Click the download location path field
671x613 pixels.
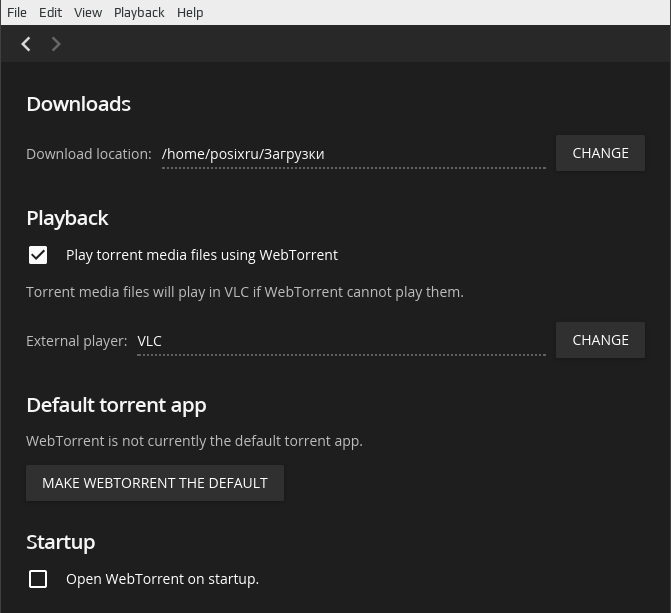tap(353, 155)
